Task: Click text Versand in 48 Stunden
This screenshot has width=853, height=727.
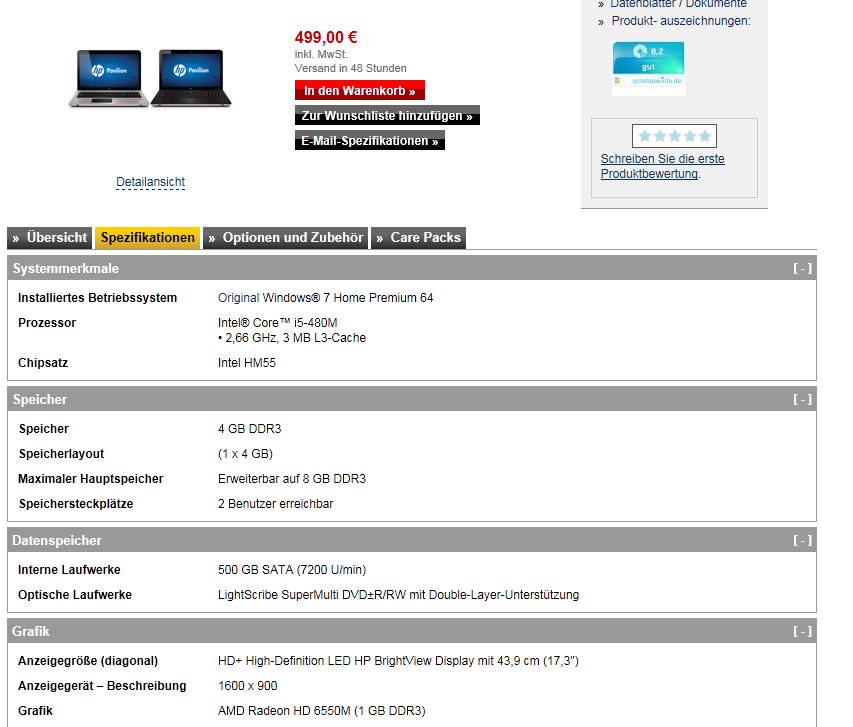Action: pos(350,69)
